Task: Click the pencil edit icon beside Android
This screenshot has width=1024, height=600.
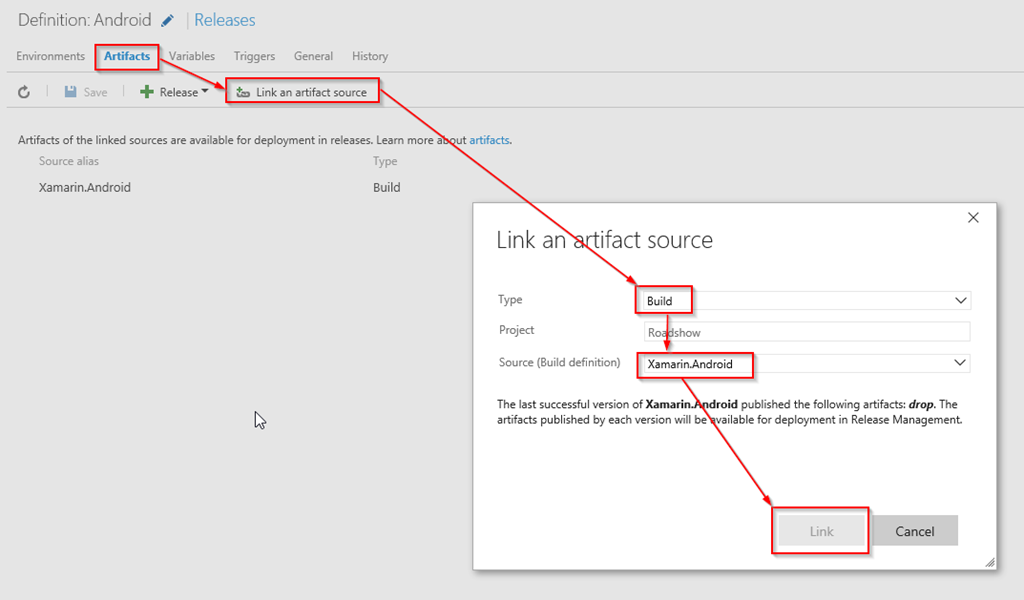Action: click(x=168, y=21)
